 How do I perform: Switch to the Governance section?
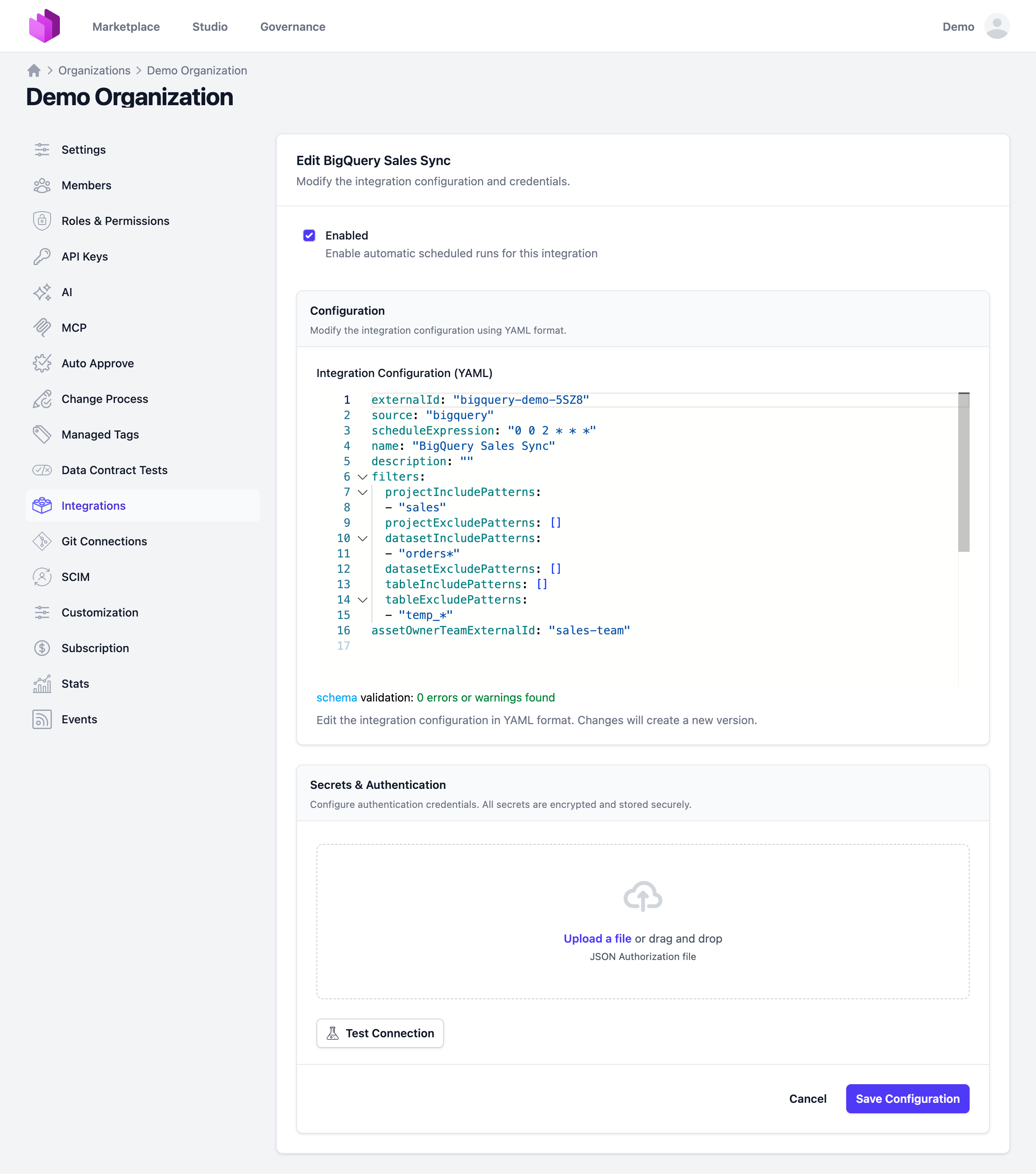coord(293,26)
